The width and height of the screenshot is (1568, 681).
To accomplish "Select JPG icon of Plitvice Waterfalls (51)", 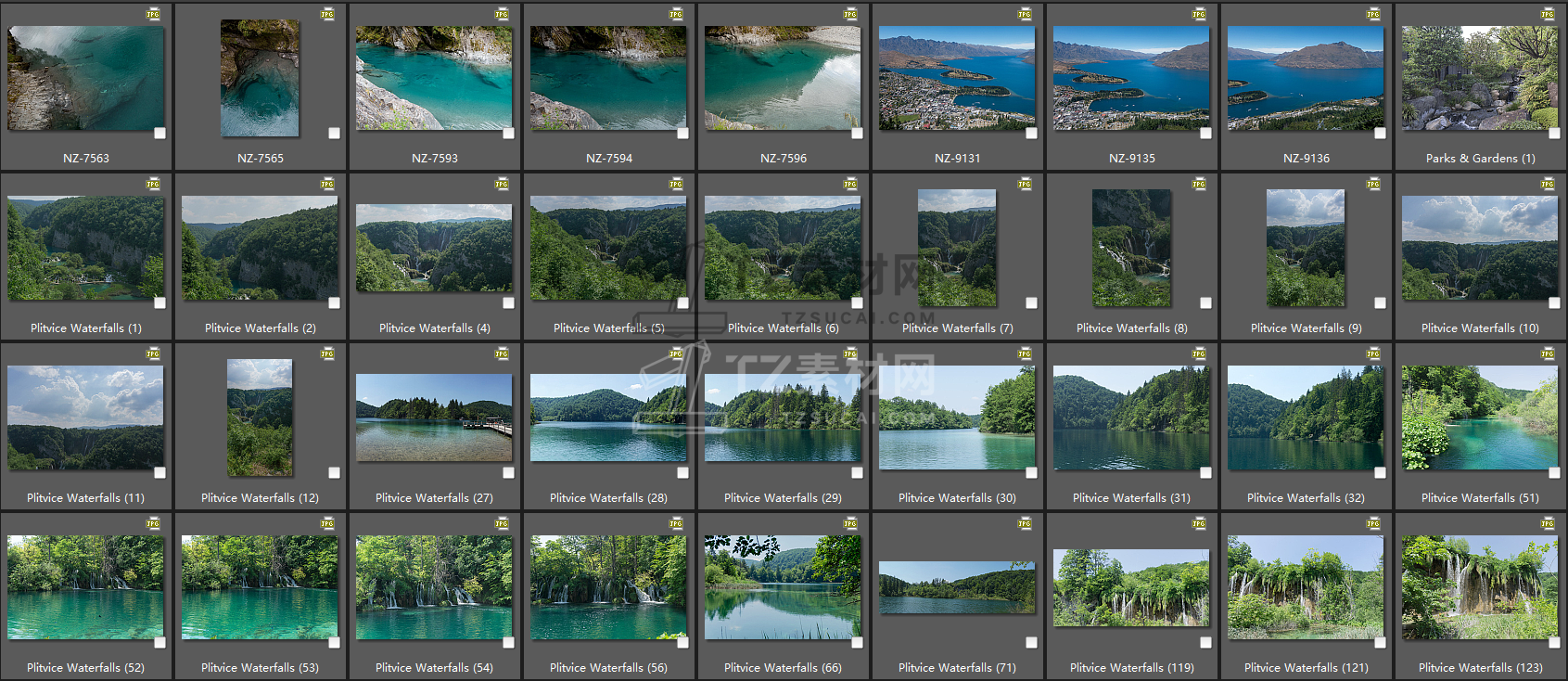I will point(1548,353).
